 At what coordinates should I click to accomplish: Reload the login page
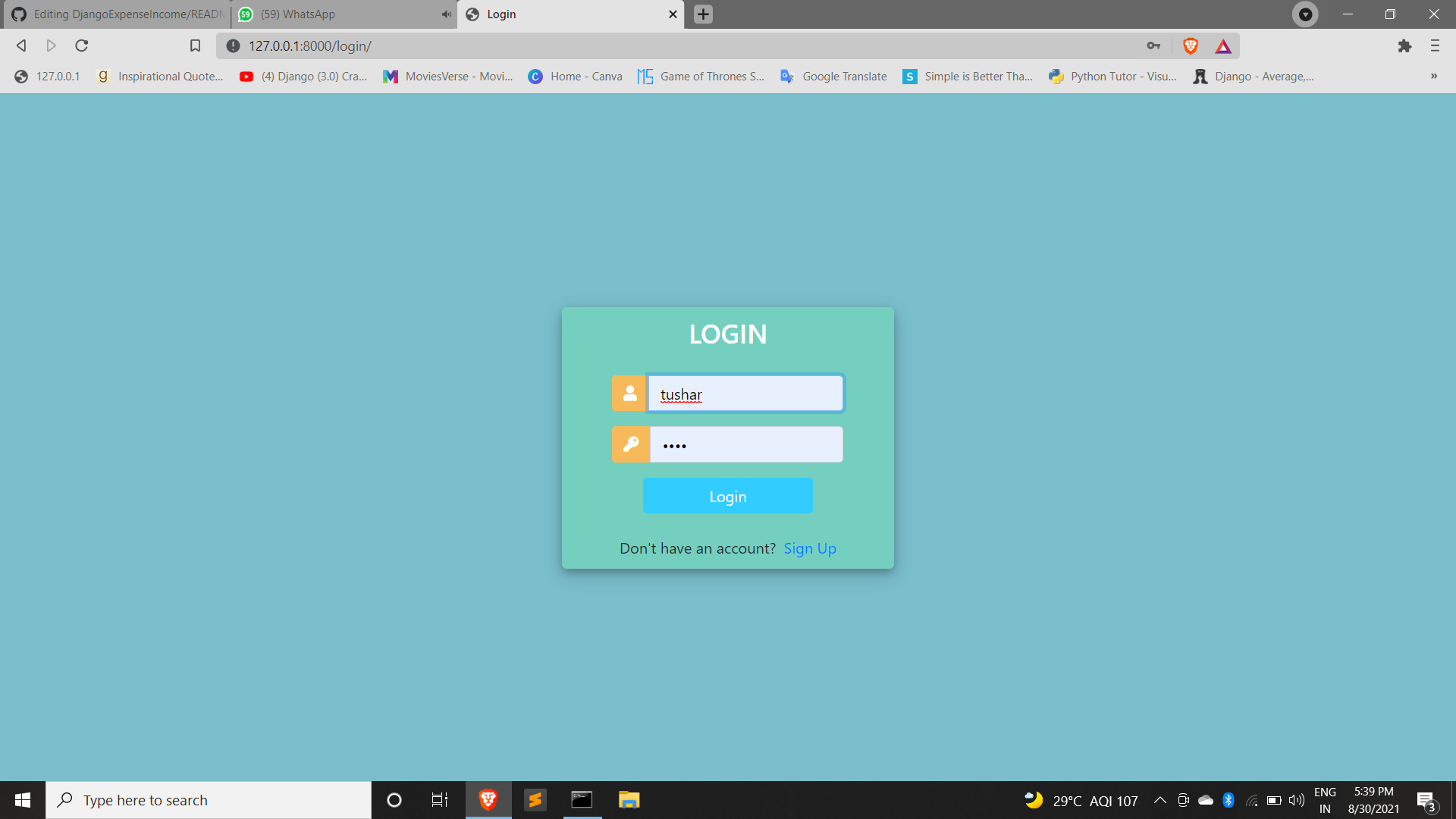[81, 45]
